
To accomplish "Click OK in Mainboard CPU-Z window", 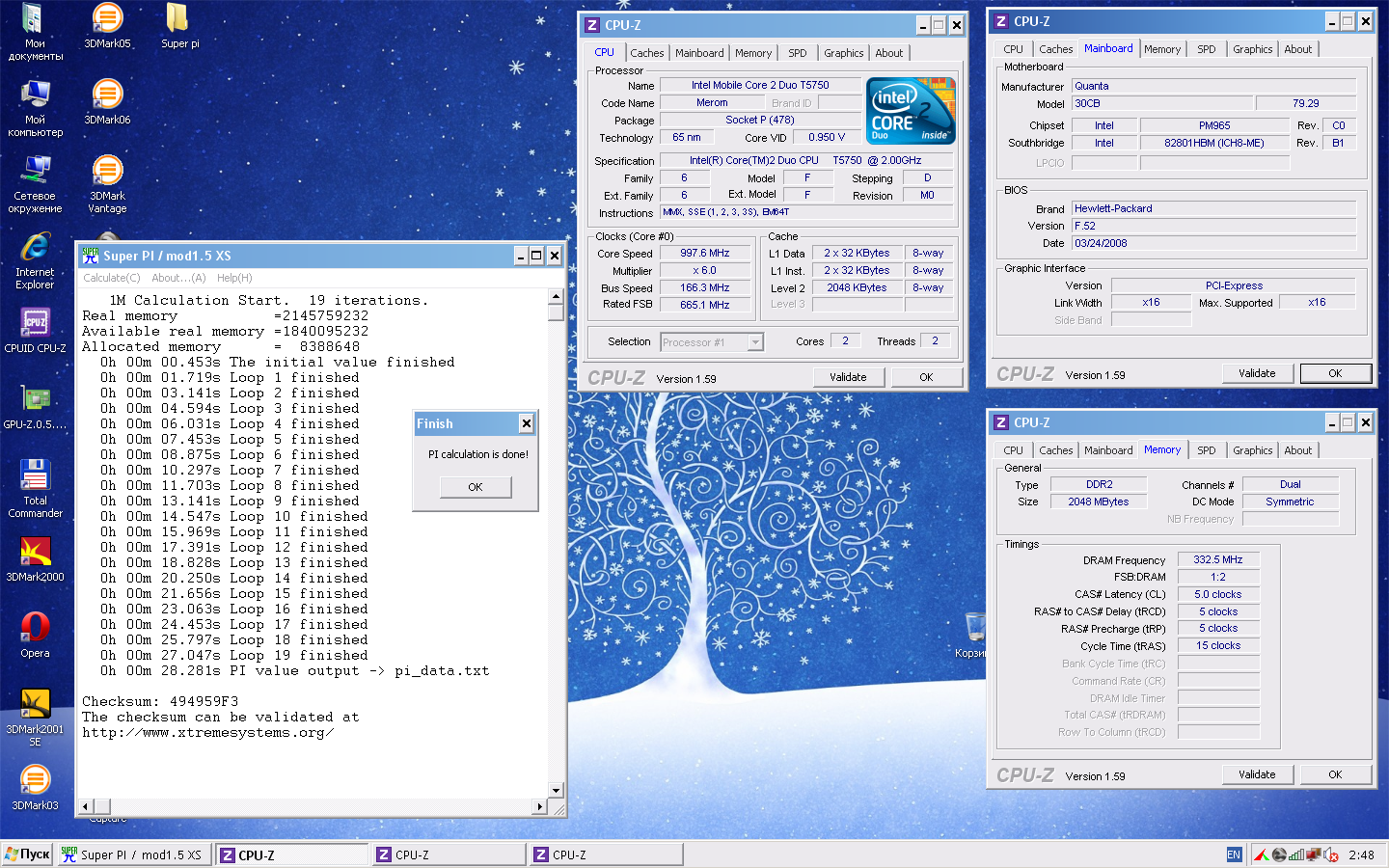I will 1335,373.
